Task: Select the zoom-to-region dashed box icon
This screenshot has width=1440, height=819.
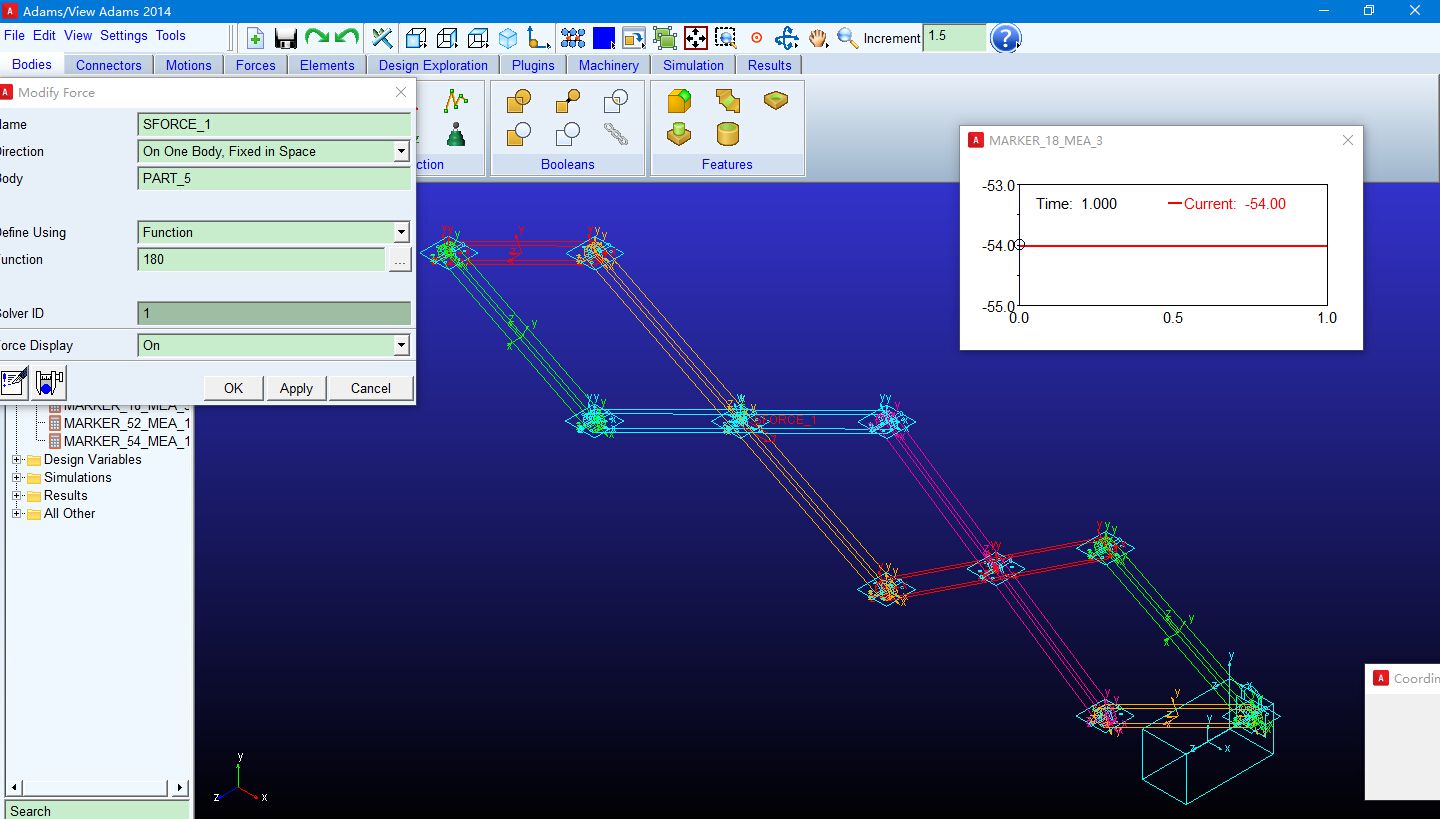Action: [x=726, y=38]
